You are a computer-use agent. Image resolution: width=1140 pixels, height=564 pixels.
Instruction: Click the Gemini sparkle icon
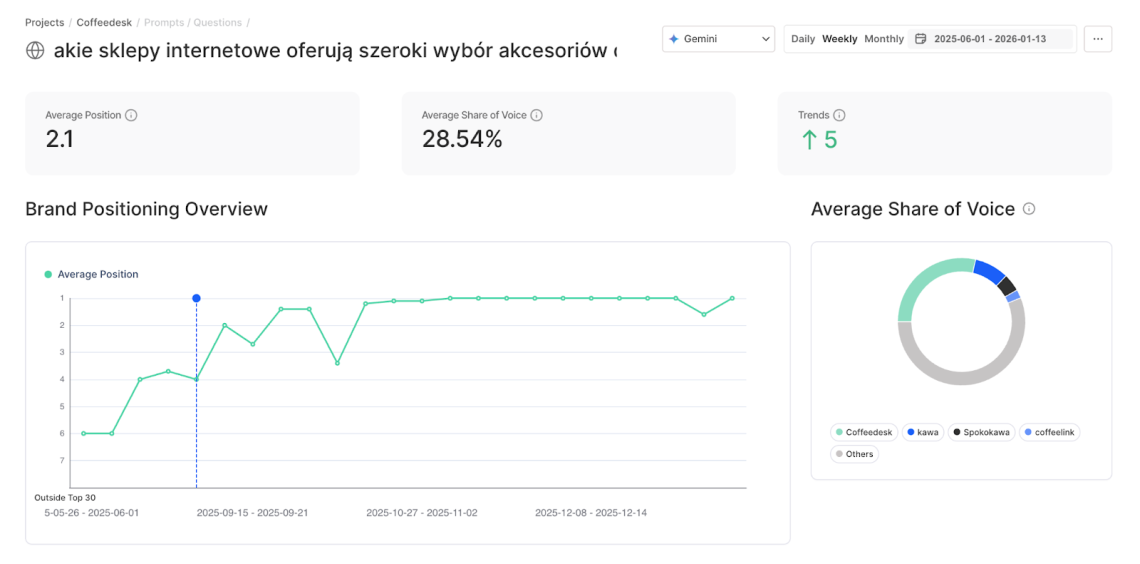[x=674, y=39]
